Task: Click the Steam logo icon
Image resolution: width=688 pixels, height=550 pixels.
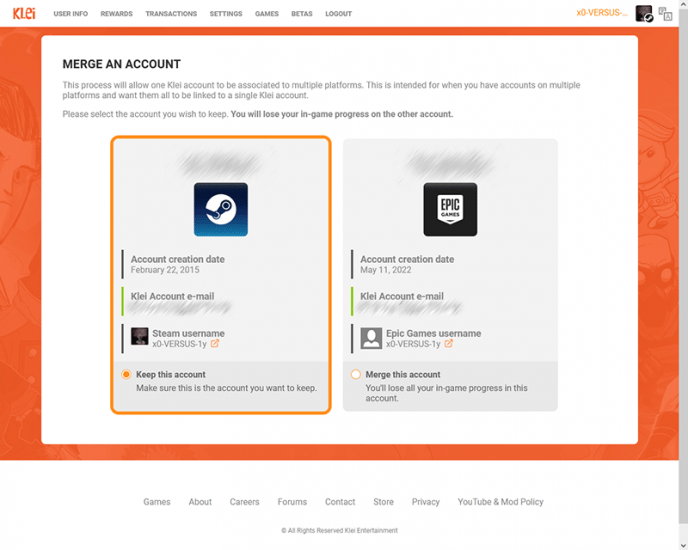Action: coord(221,209)
